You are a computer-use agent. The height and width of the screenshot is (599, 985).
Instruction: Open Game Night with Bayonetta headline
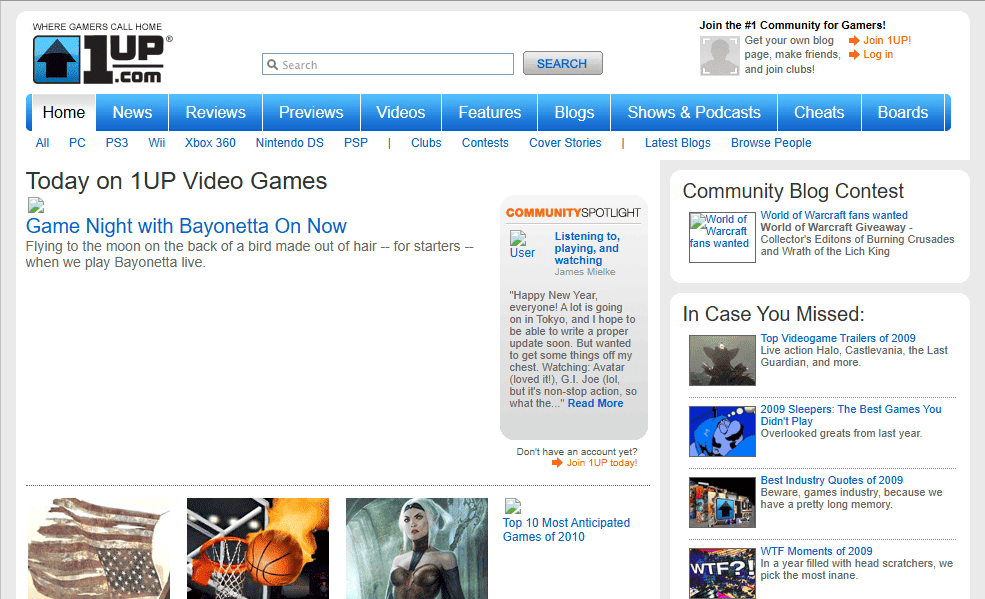coord(186,226)
